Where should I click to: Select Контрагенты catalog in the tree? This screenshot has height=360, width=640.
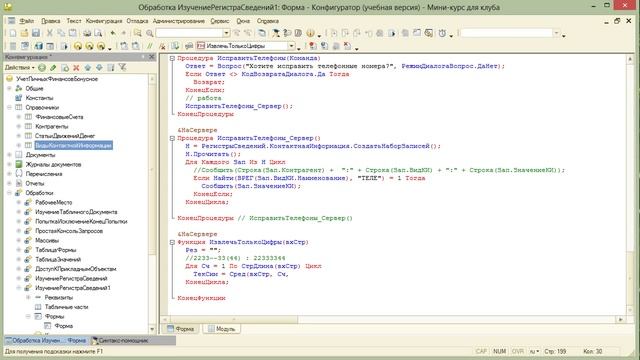point(51,127)
